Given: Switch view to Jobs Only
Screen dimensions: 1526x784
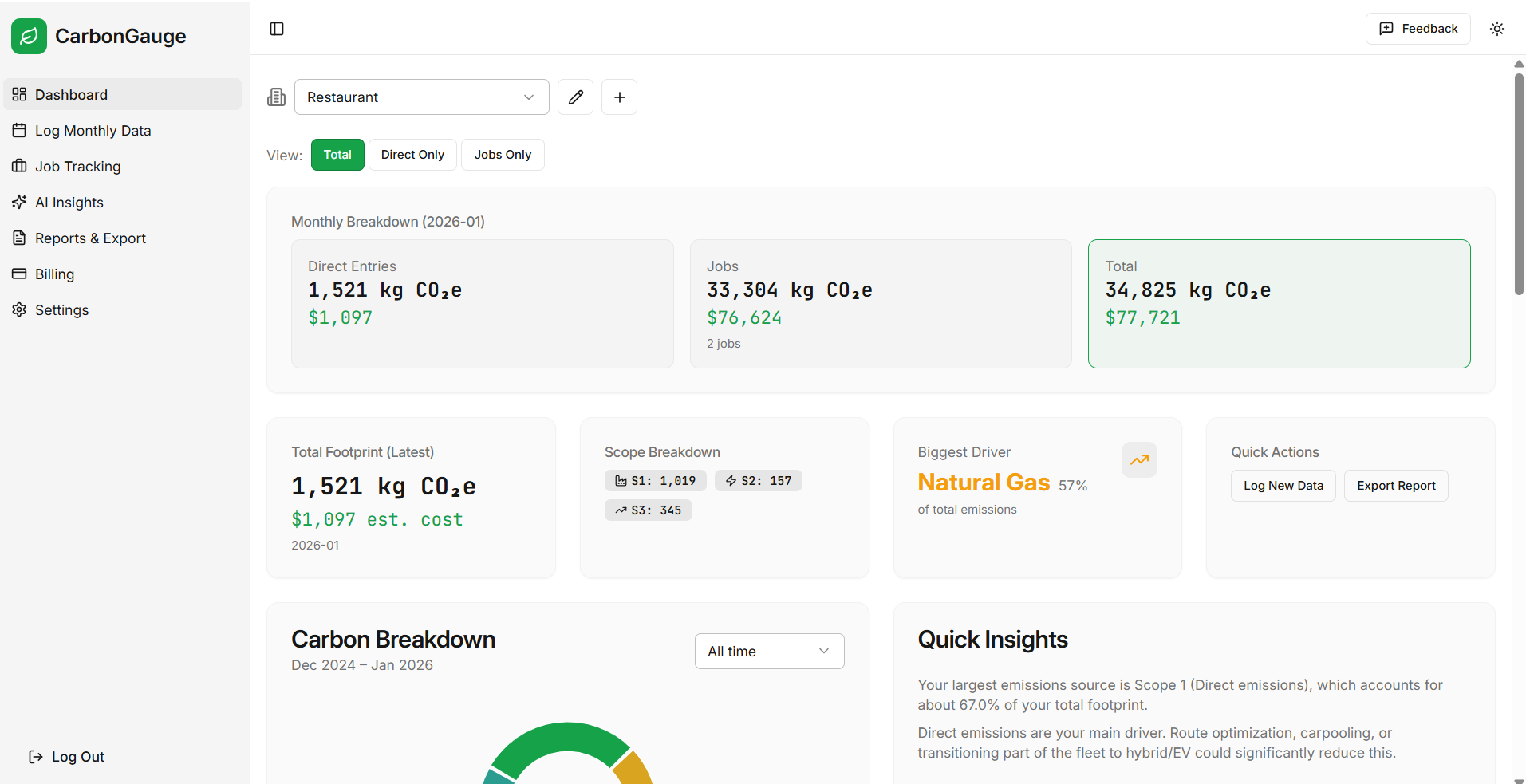Looking at the screenshot, I should click(503, 155).
